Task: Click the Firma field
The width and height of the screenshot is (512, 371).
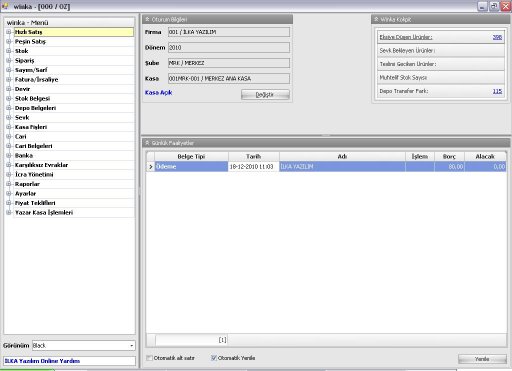Action: coord(229,32)
